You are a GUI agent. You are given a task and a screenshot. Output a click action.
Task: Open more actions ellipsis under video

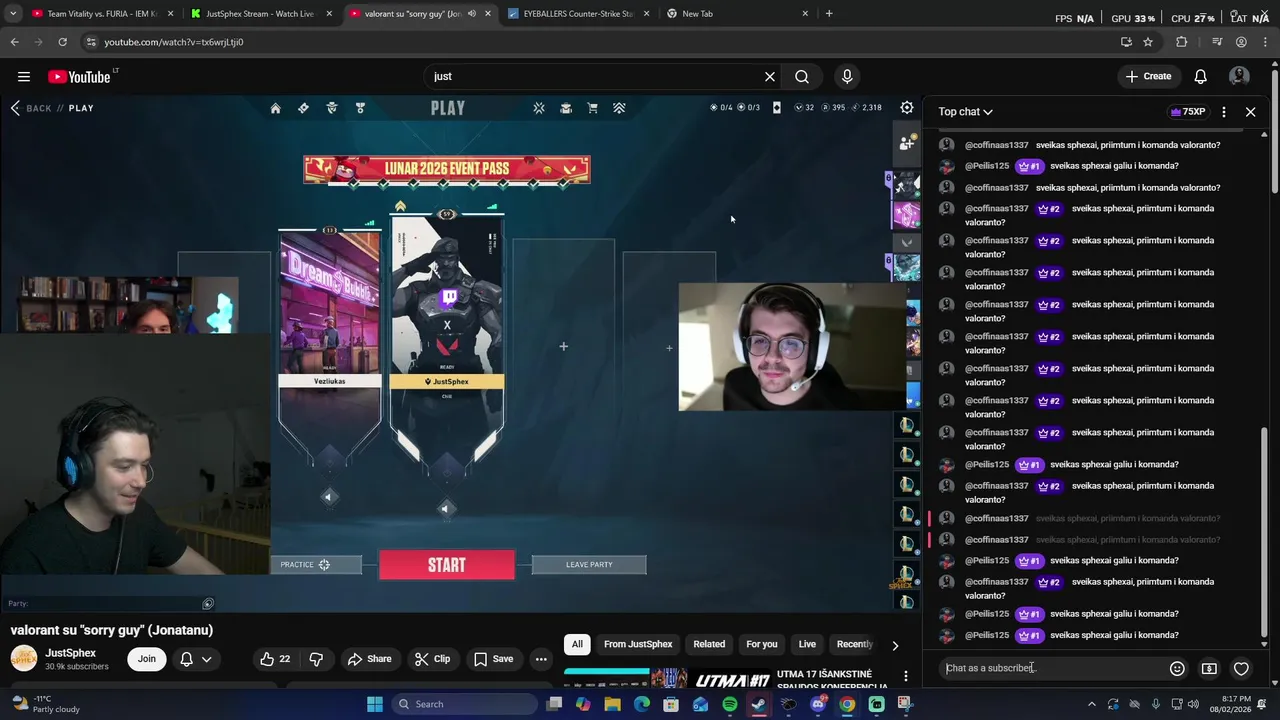(x=541, y=659)
